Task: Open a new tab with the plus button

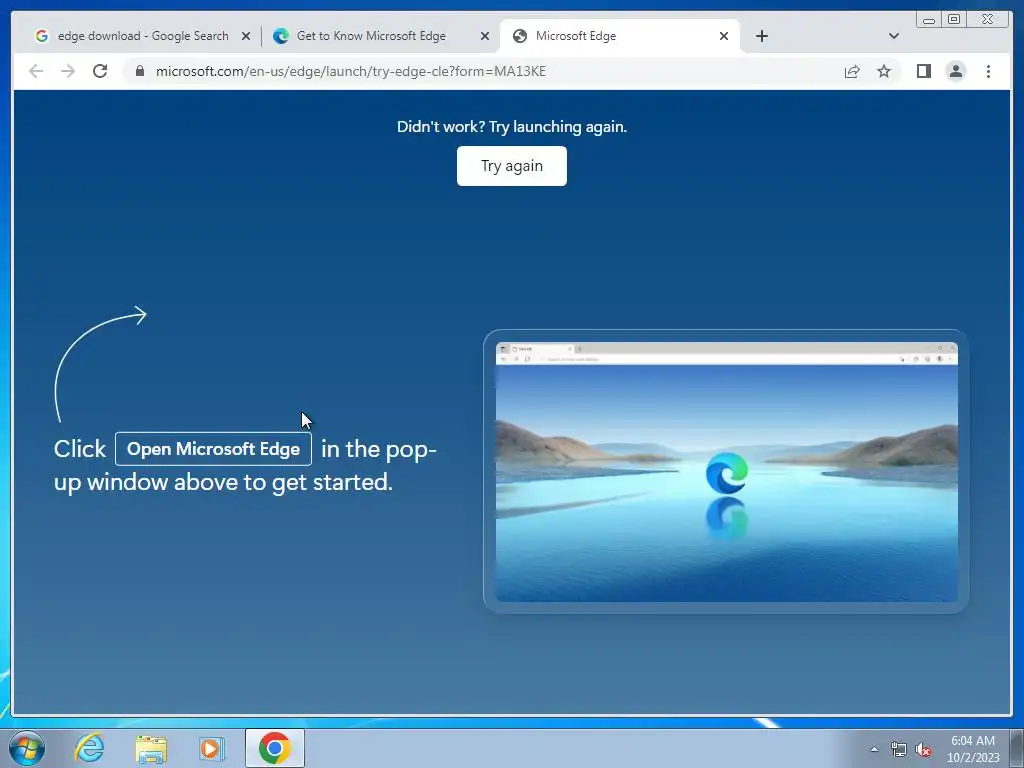Action: click(x=761, y=36)
